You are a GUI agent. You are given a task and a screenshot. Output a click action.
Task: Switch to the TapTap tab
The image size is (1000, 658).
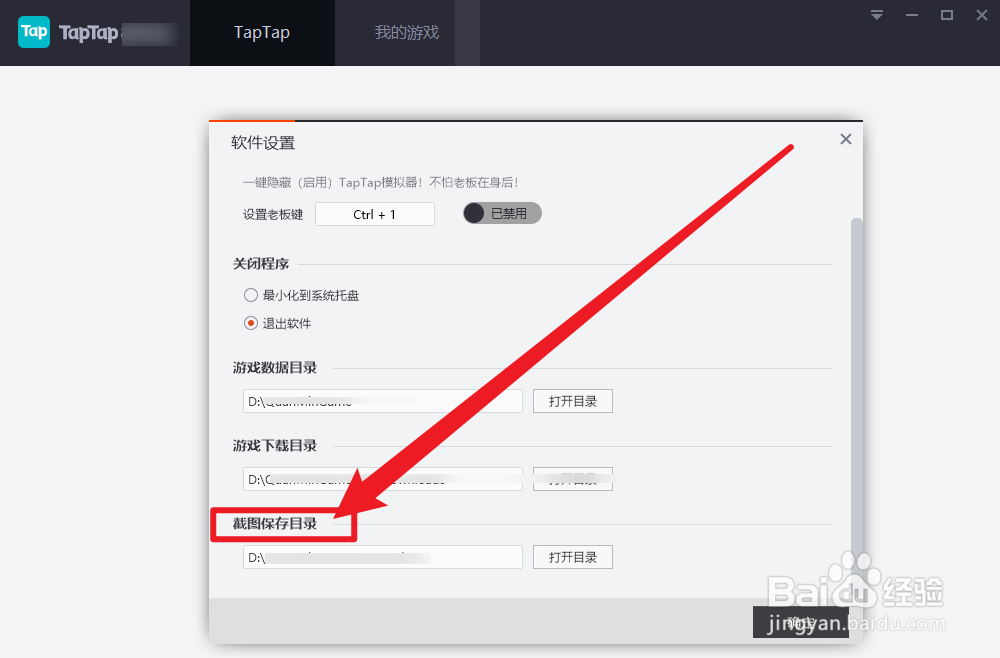pyautogui.click(x=262, y=33)
